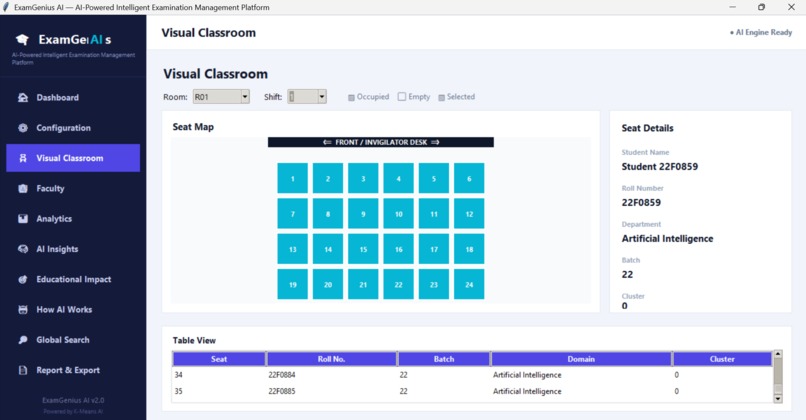This screenshot has height=420, width=806.
Task: Toggle the Empty legend checkbox
Action: click(402, 97)
